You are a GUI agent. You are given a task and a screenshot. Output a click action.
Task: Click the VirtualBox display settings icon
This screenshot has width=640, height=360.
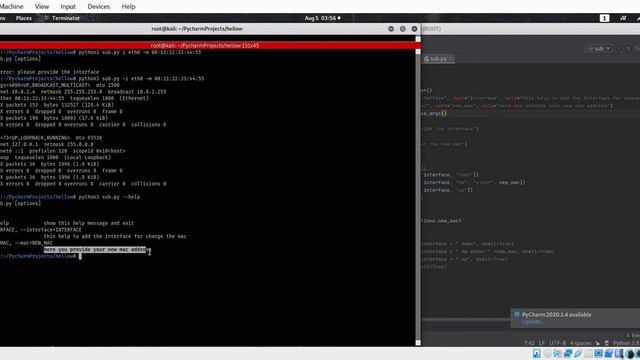pos(598,353)
